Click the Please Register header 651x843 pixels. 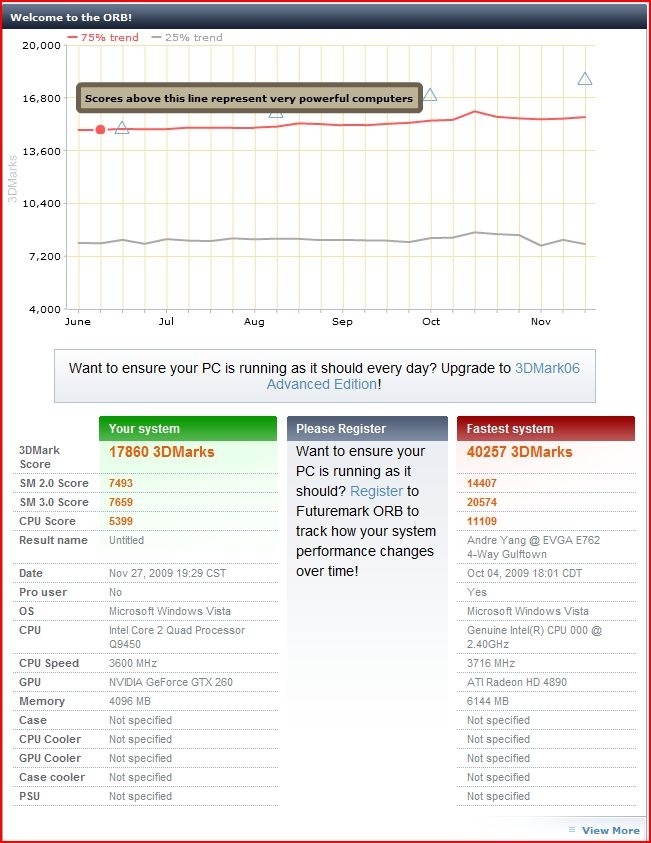367,428
